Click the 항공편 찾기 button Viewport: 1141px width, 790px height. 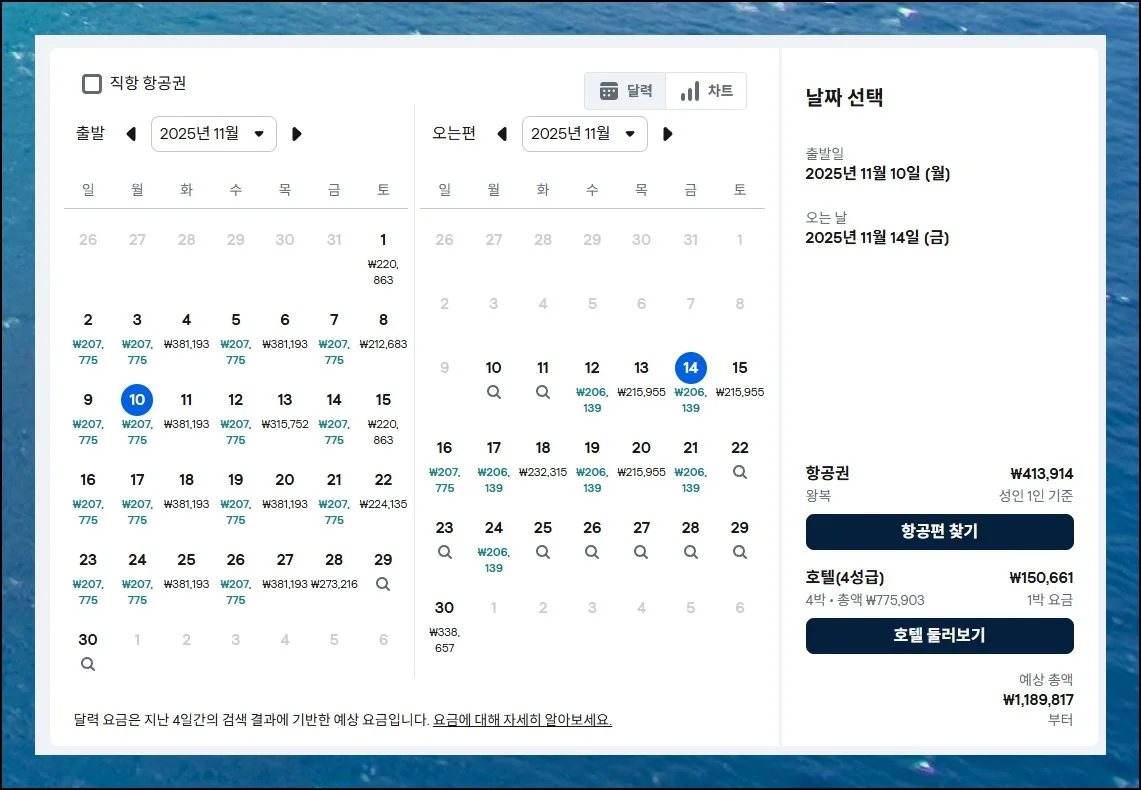[x=939, y=532]
